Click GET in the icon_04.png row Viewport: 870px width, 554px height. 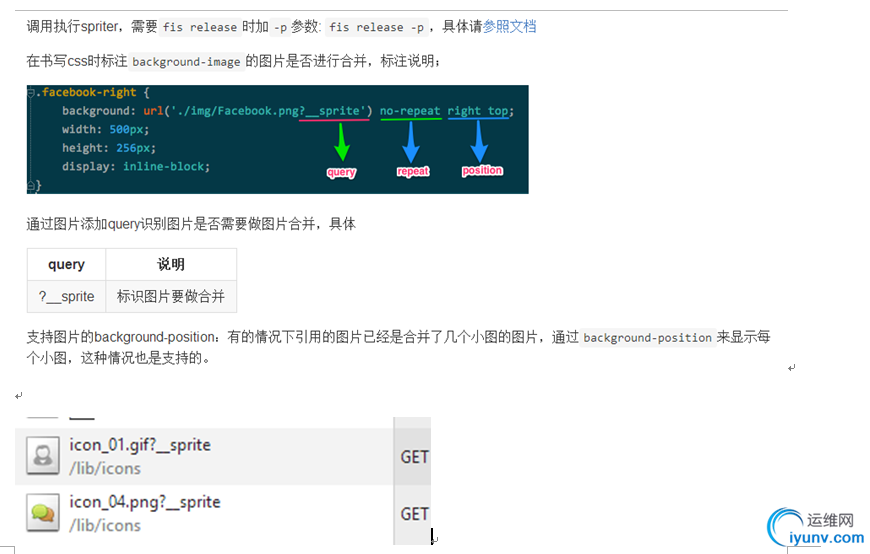[x=414, y=514]
